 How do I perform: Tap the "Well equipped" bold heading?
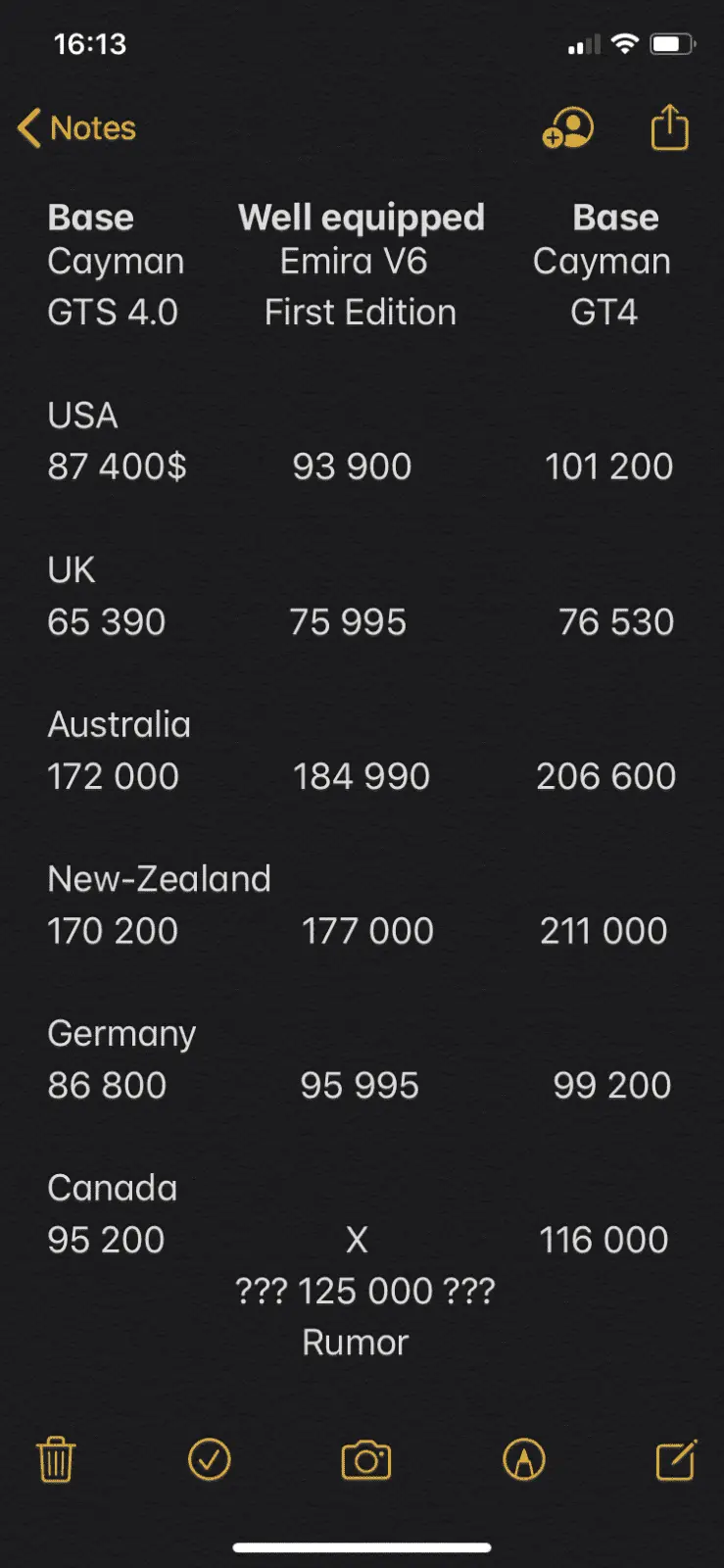pos(361,218)
